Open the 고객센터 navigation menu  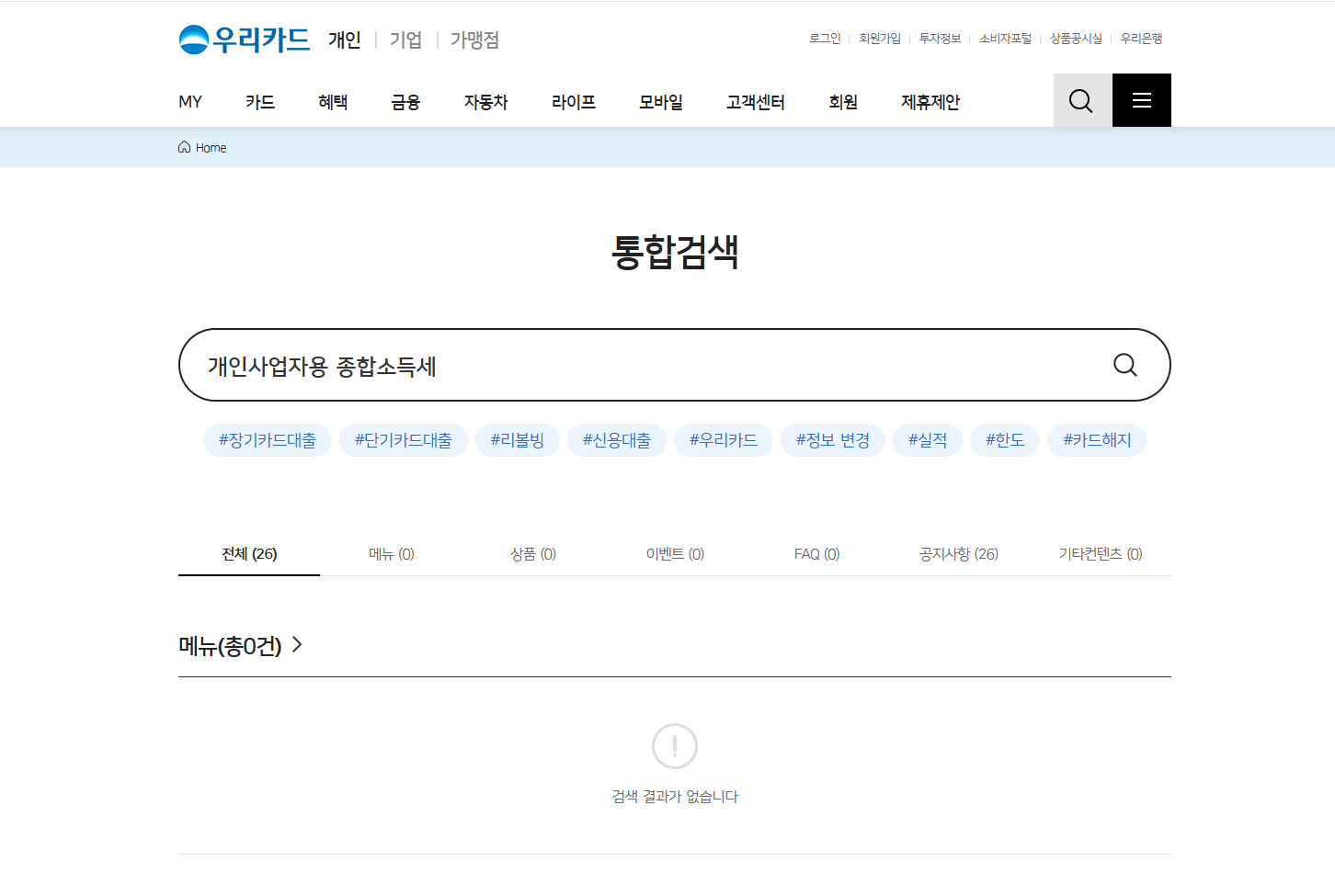pos(754,102)
